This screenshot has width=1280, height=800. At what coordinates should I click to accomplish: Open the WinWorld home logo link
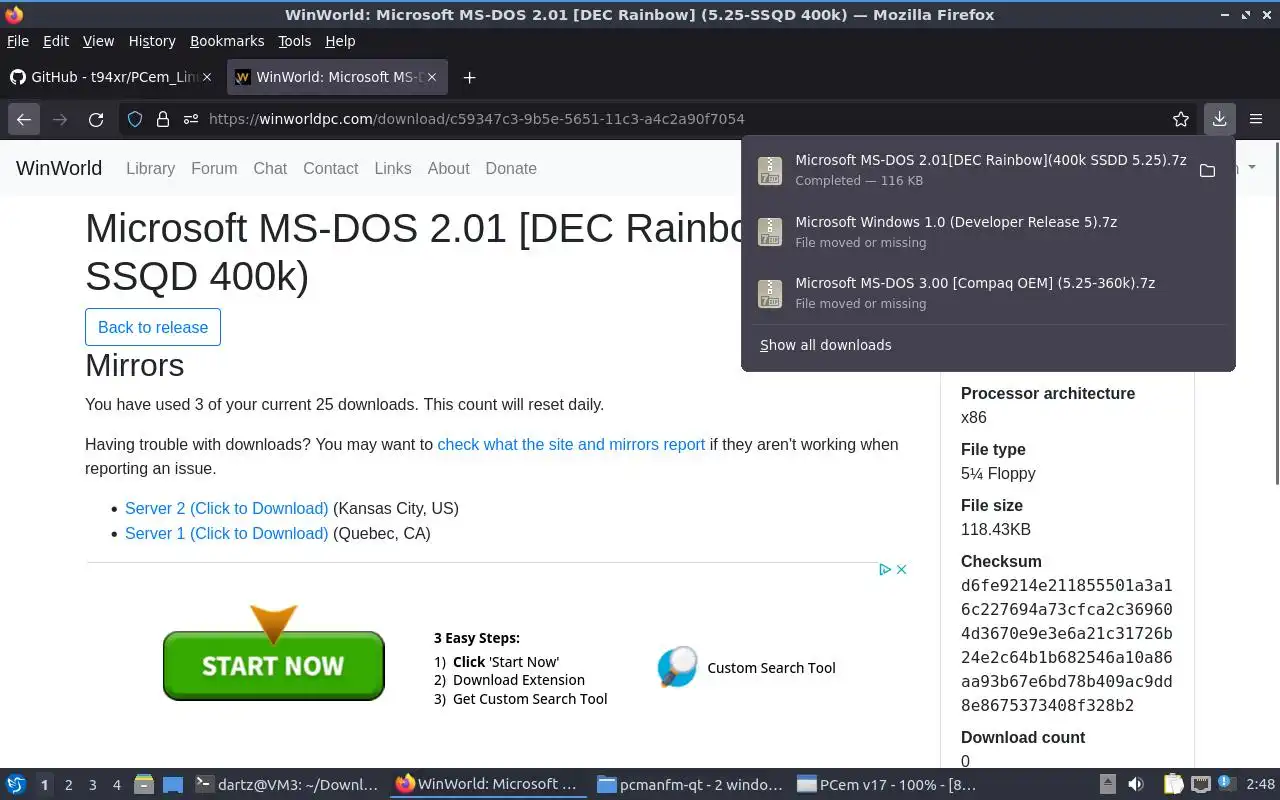point(59,168)
